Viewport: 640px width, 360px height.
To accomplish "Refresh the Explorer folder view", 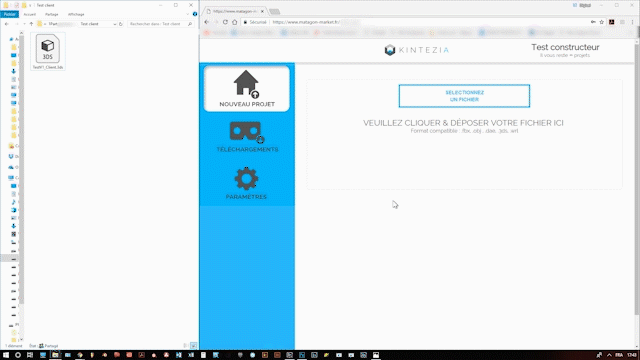I will (x=121, y=24).
